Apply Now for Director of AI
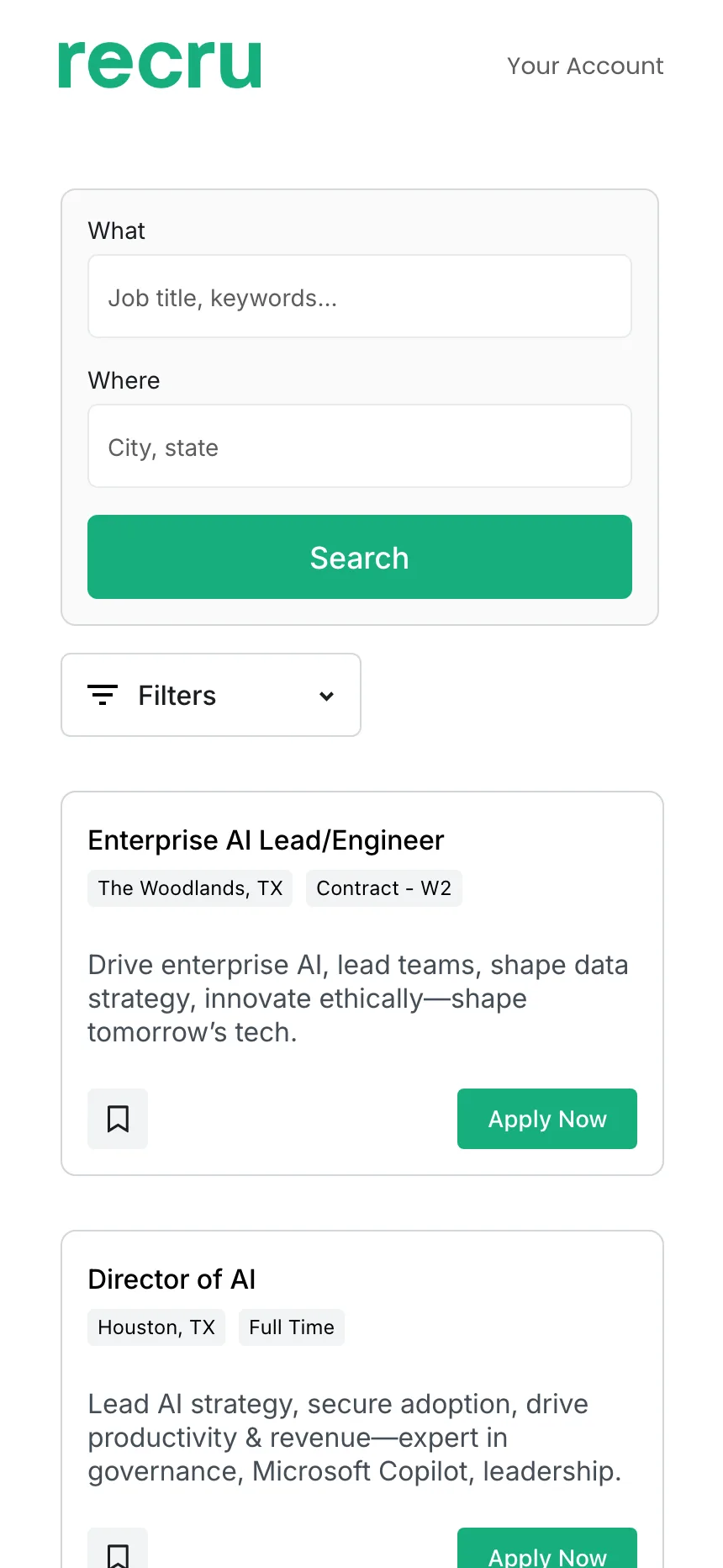Screen dimensions: 723x1568 pyautogui.click(x=547, y=1549)
